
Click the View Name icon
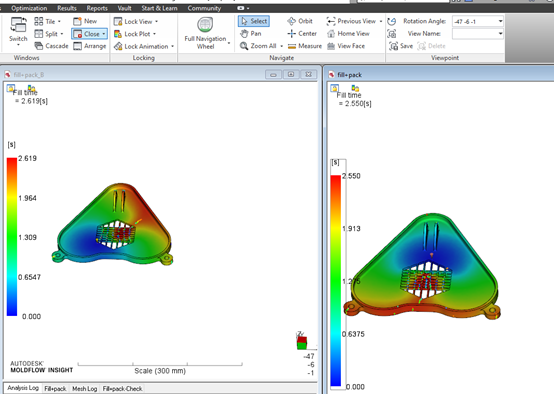point(391,34)
